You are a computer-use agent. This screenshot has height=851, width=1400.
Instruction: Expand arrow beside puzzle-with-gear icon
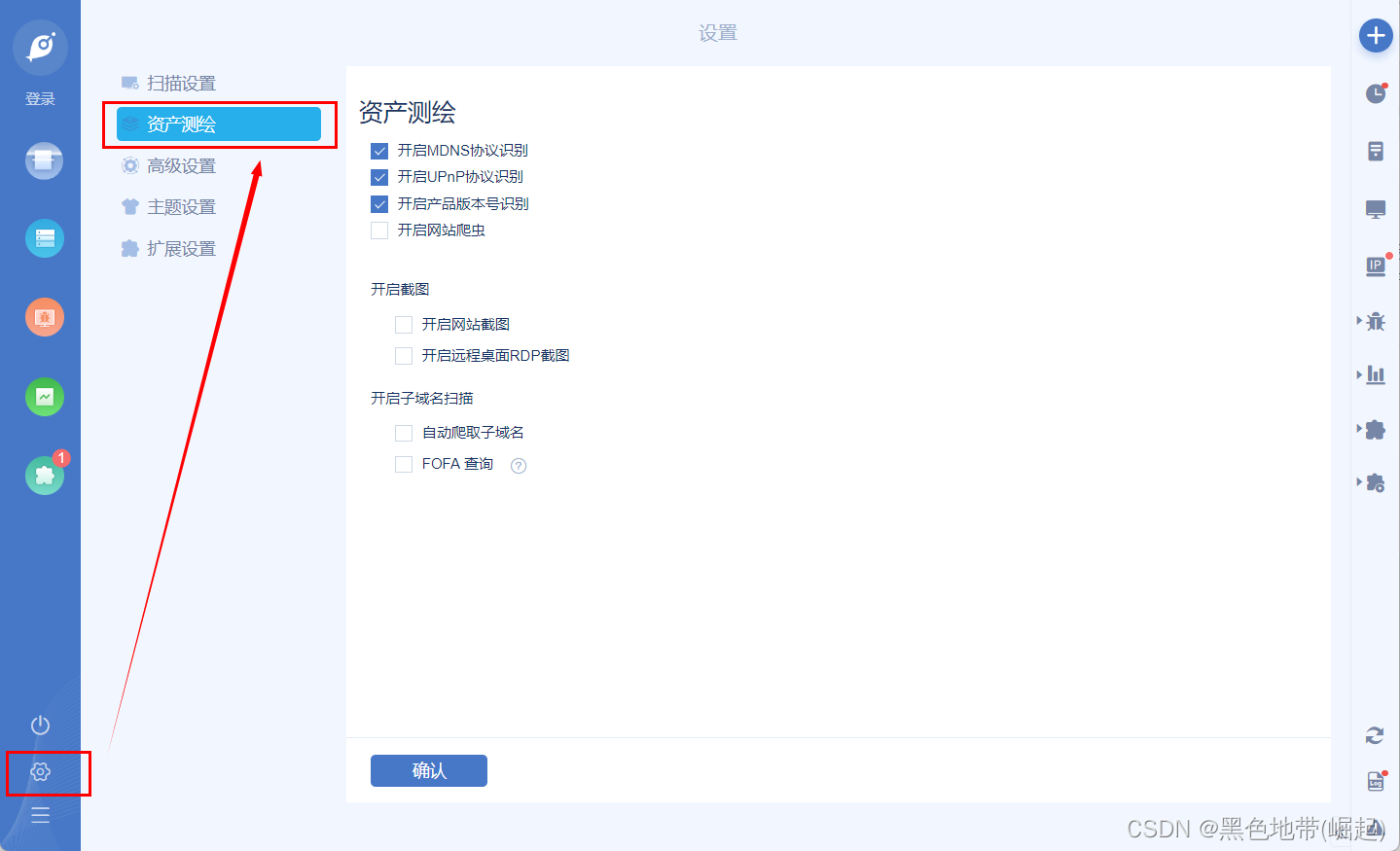pyautogui.click(x=1359, y=481)
